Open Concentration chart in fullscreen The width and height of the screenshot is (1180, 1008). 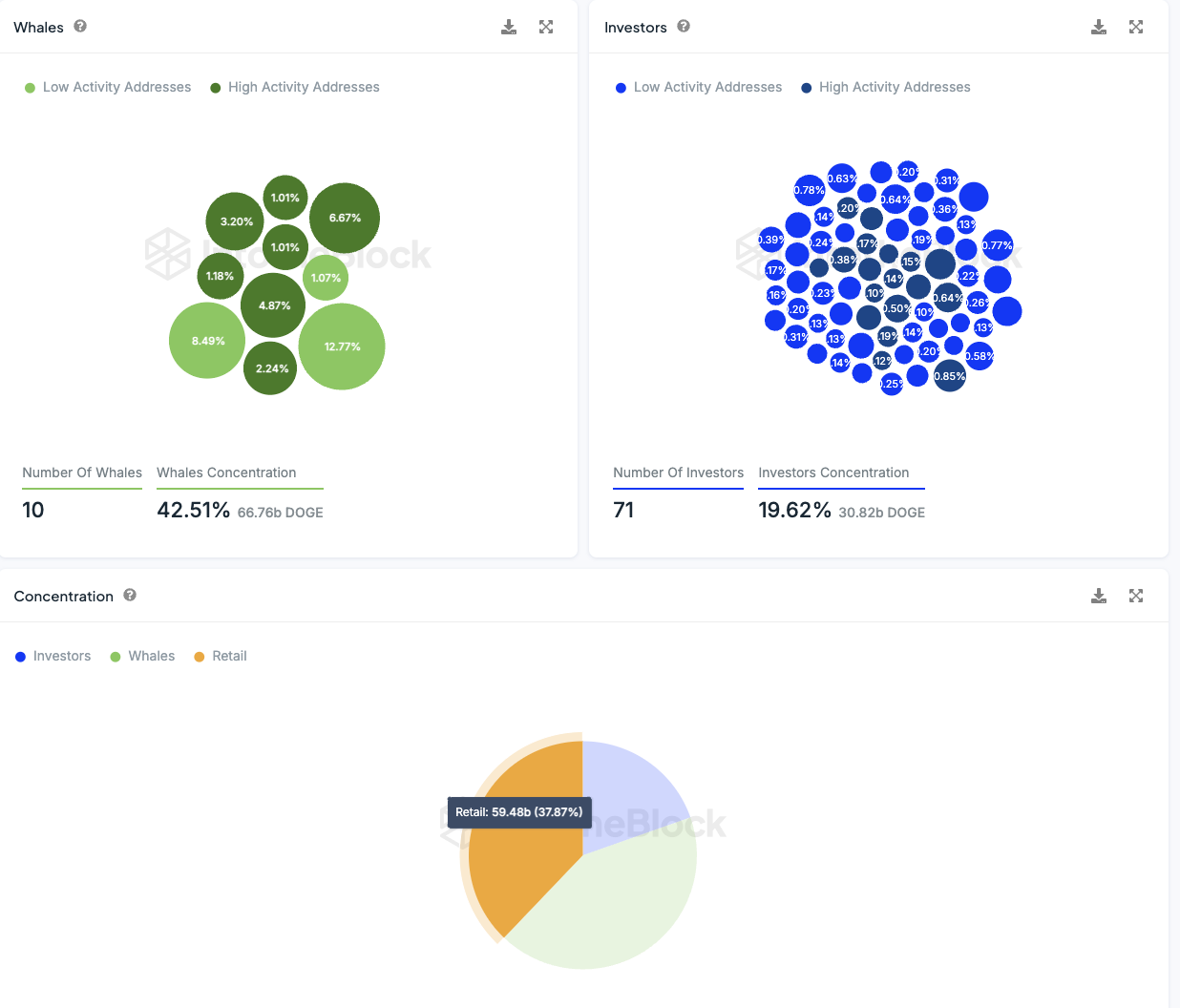click(1136, 596)
